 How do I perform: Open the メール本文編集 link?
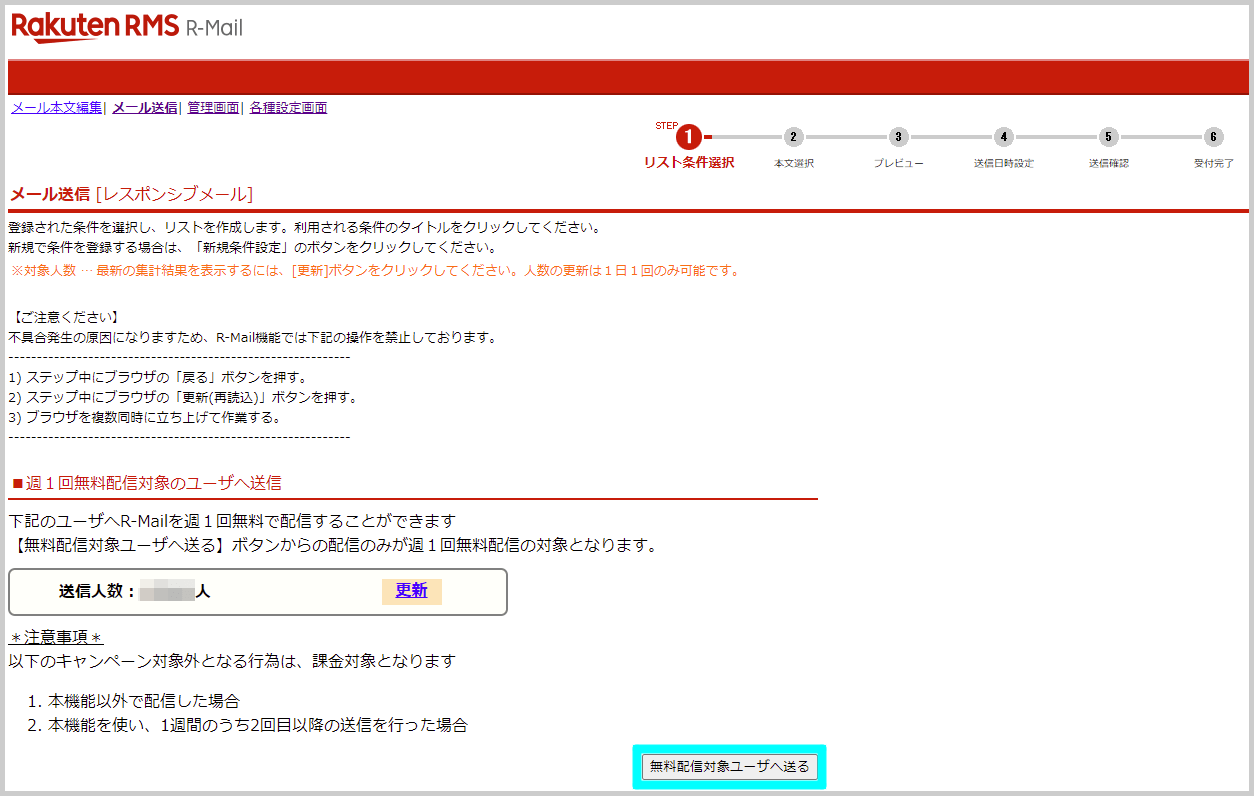point(57,108)
